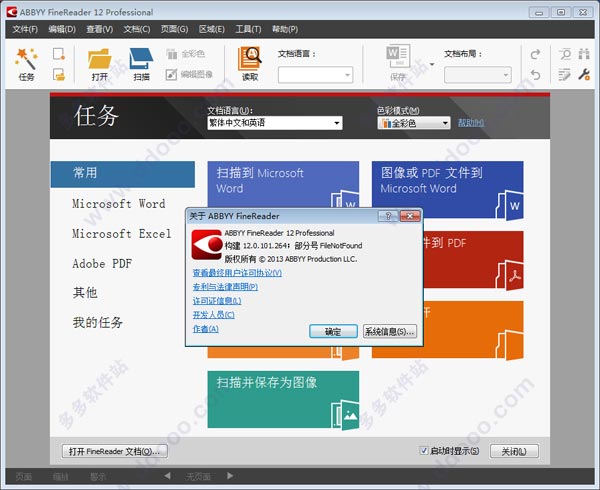This screenshot has height=490, width=600.
Task: Click the page analysis icon beside binoculars
Action: pyautogui.click(x=564, y=54)
